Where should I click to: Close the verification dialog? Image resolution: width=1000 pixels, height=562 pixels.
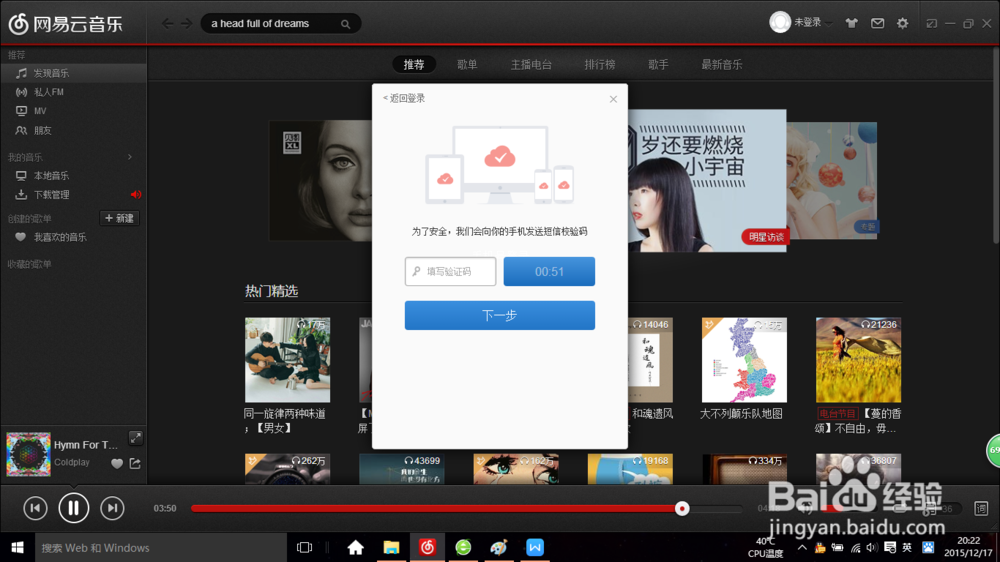[613, 99]
